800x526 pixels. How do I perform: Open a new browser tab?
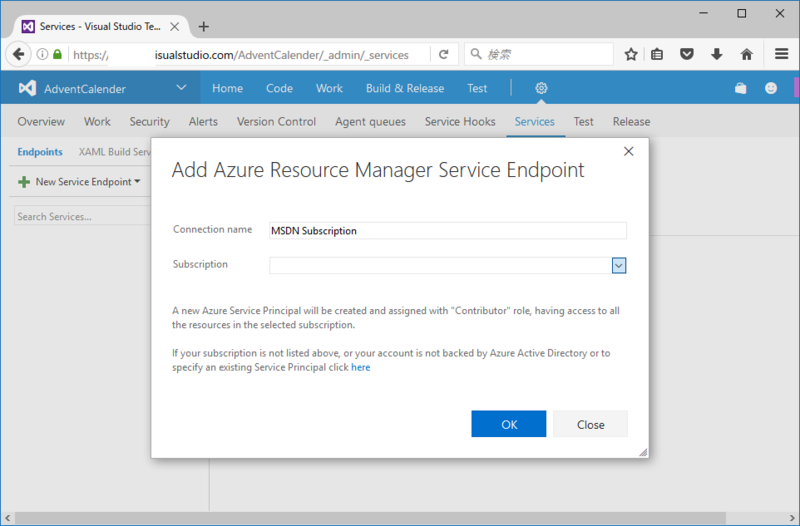(204, 27)
